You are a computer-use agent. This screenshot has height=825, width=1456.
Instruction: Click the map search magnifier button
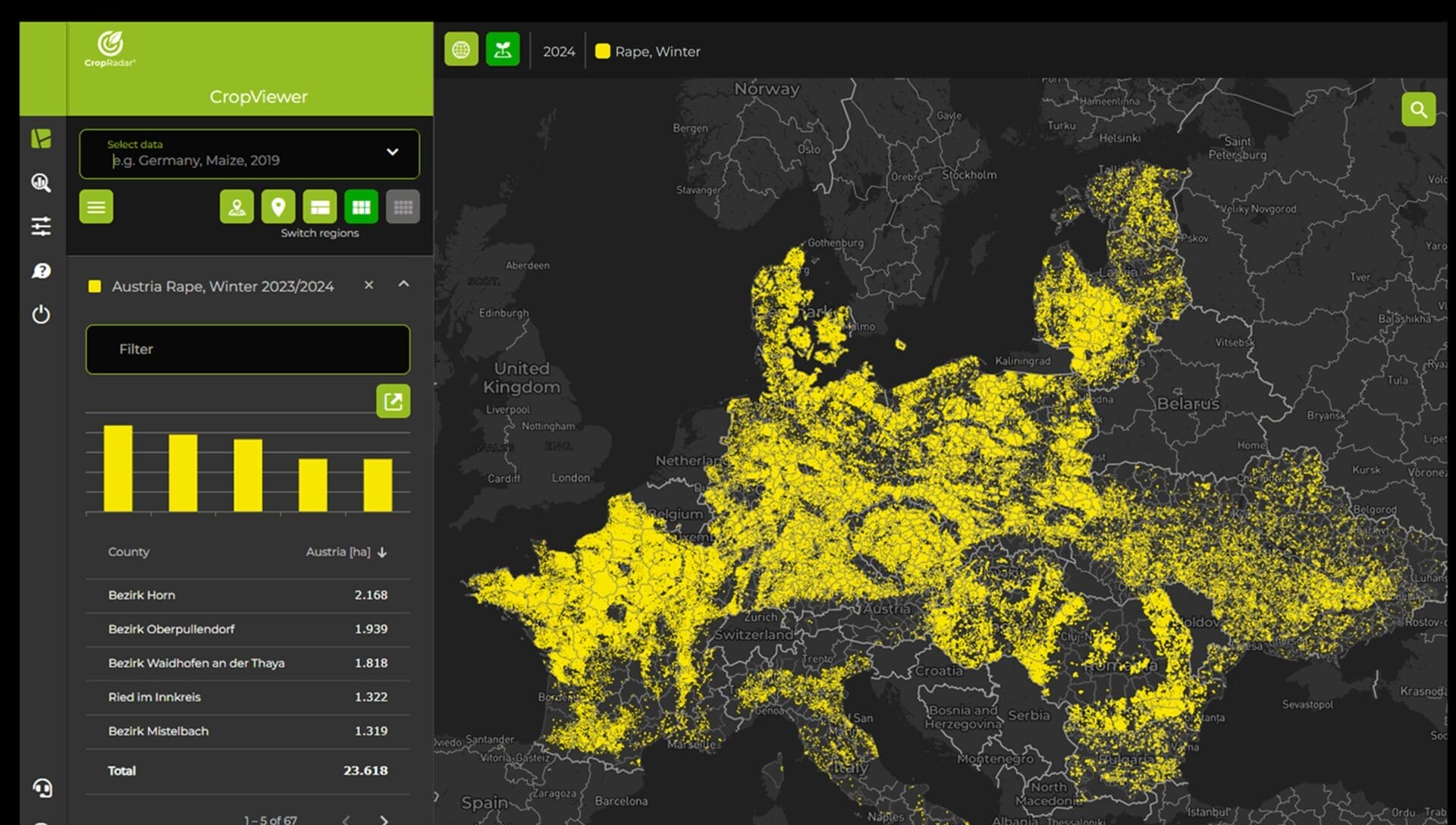click(x=1418, y=110)
